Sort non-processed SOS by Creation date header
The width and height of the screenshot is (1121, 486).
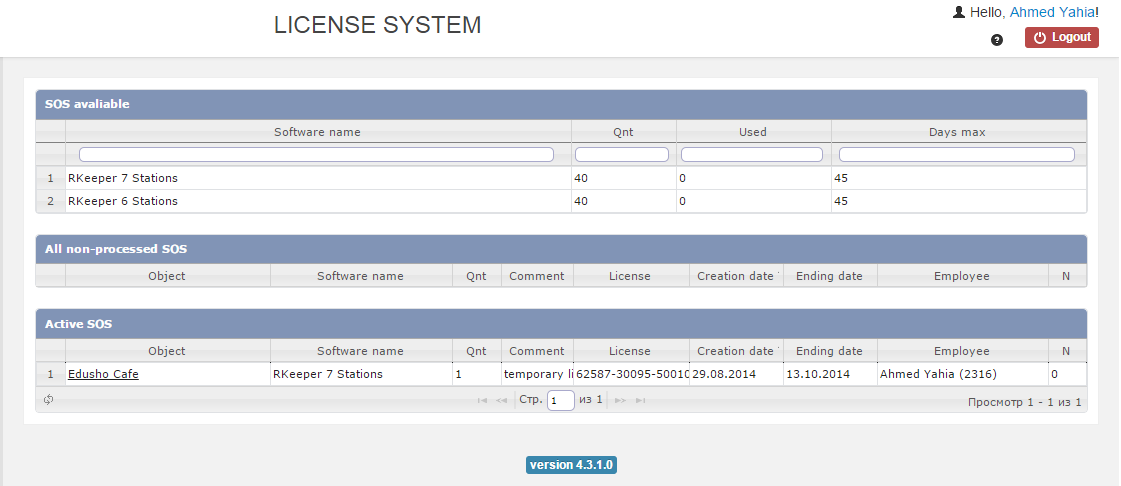click(x=736, y=276)
